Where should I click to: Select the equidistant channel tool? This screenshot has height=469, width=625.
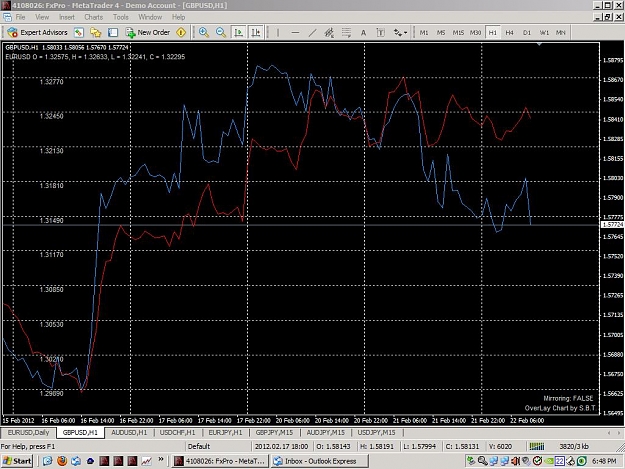click(329, 33)
